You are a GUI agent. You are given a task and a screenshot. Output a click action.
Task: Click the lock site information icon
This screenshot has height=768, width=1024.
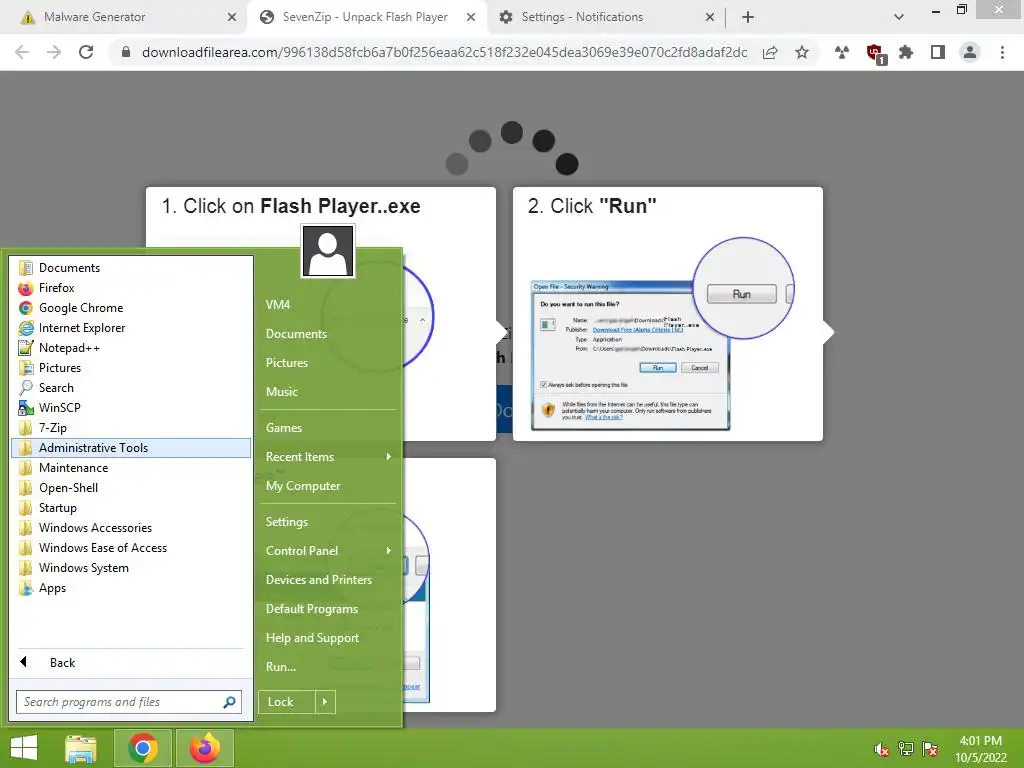[126, 52]
